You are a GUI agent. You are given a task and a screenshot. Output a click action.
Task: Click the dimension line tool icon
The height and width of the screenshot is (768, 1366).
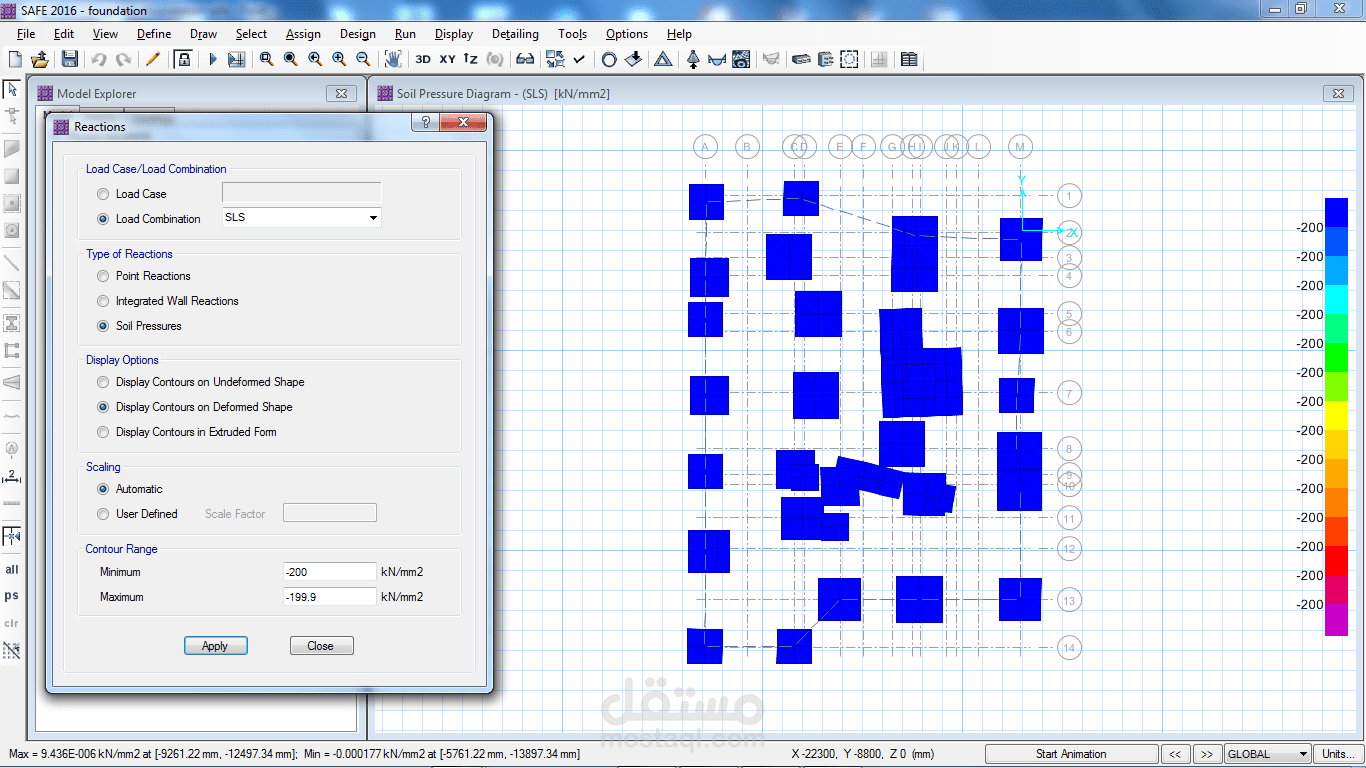[x=12, y=477]
